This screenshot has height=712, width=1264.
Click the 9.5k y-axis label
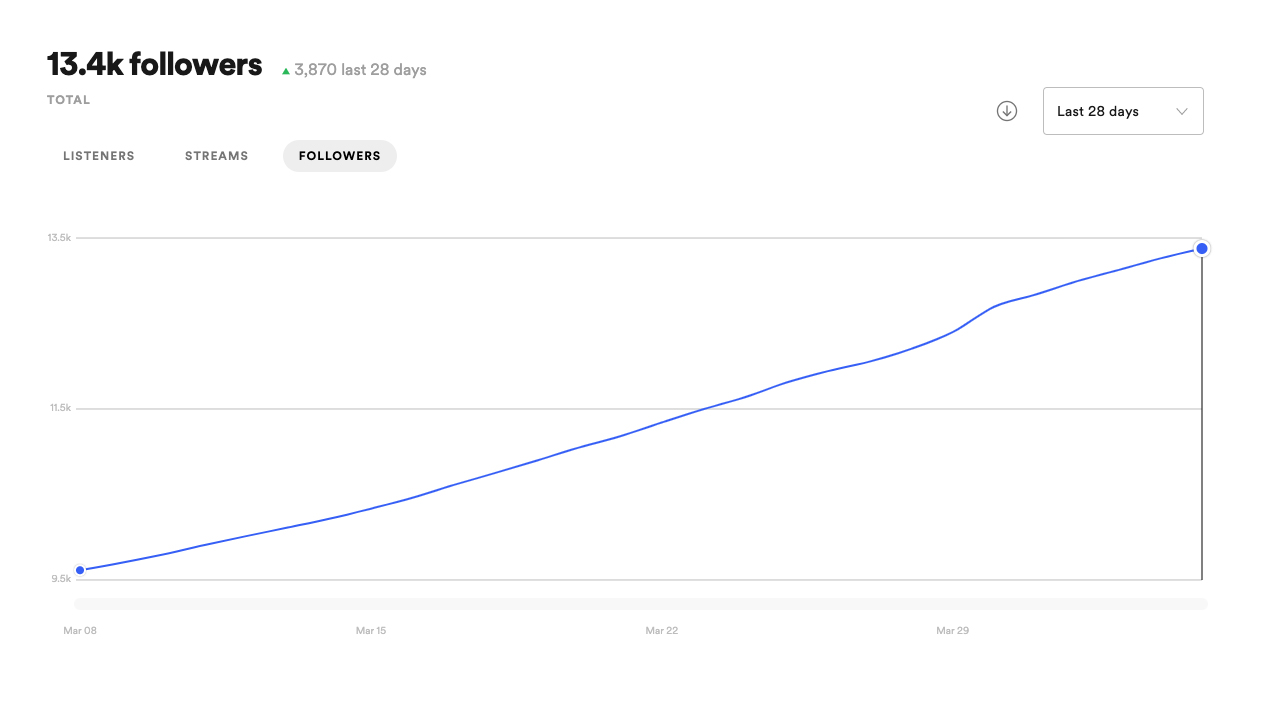click(x=59, y=579)
